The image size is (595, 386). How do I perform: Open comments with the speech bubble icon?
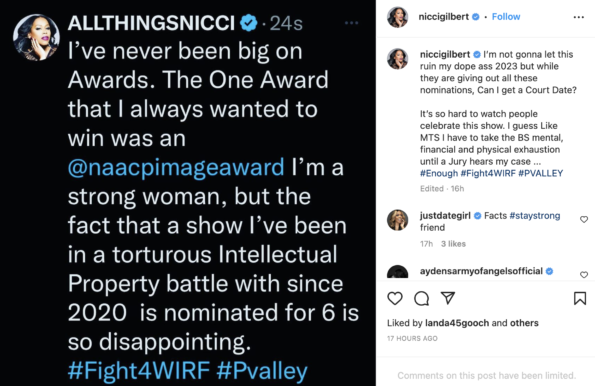pos(422,298)
